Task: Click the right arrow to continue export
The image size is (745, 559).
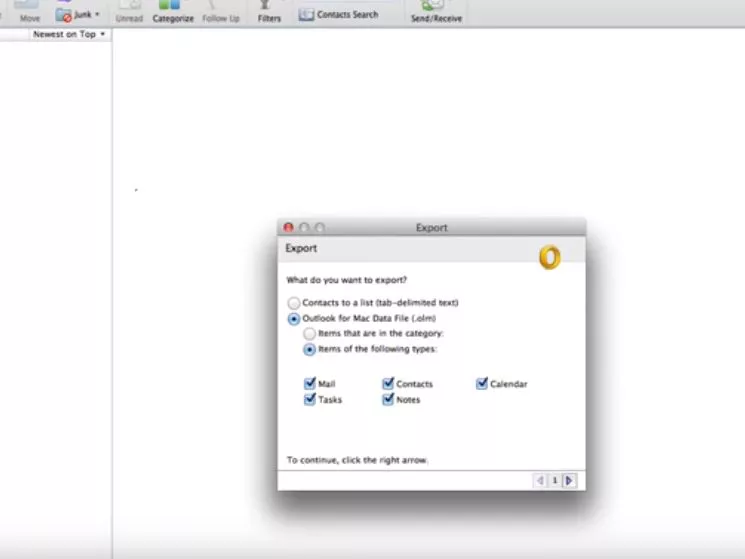Action: coord(569,481)
